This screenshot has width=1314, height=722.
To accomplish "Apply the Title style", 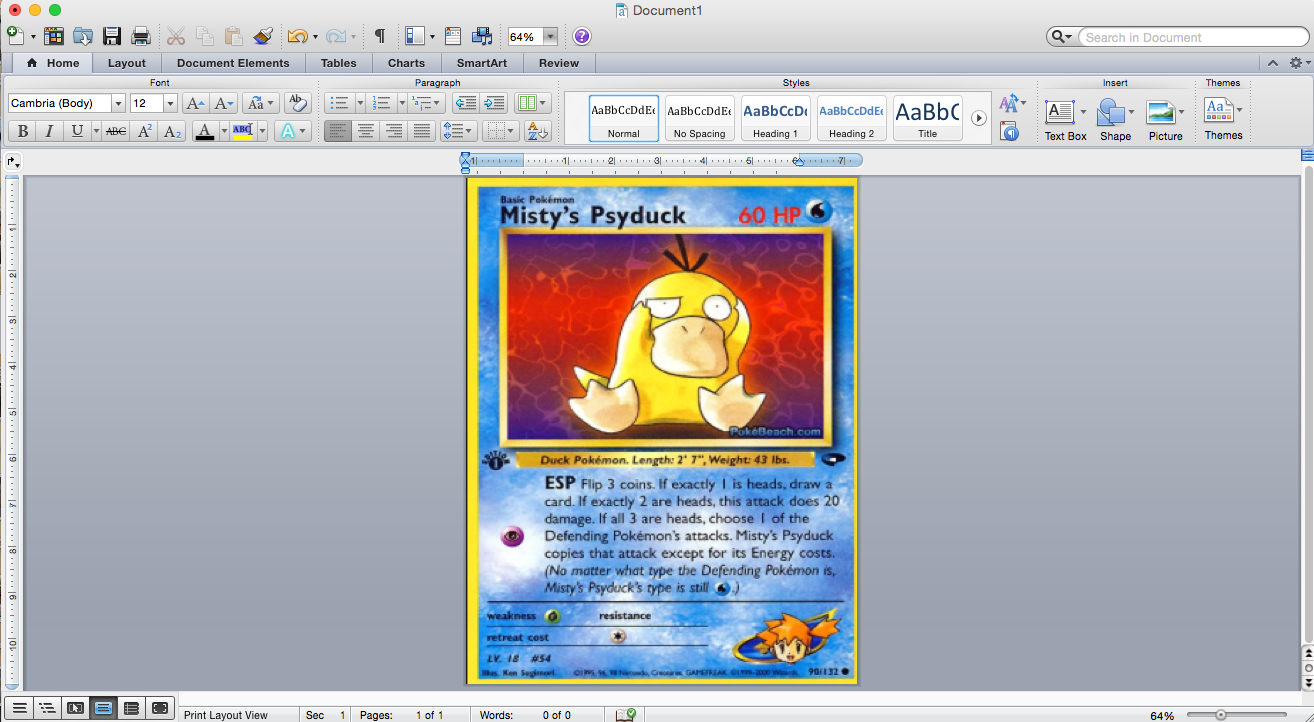I will tap(928, 118).
